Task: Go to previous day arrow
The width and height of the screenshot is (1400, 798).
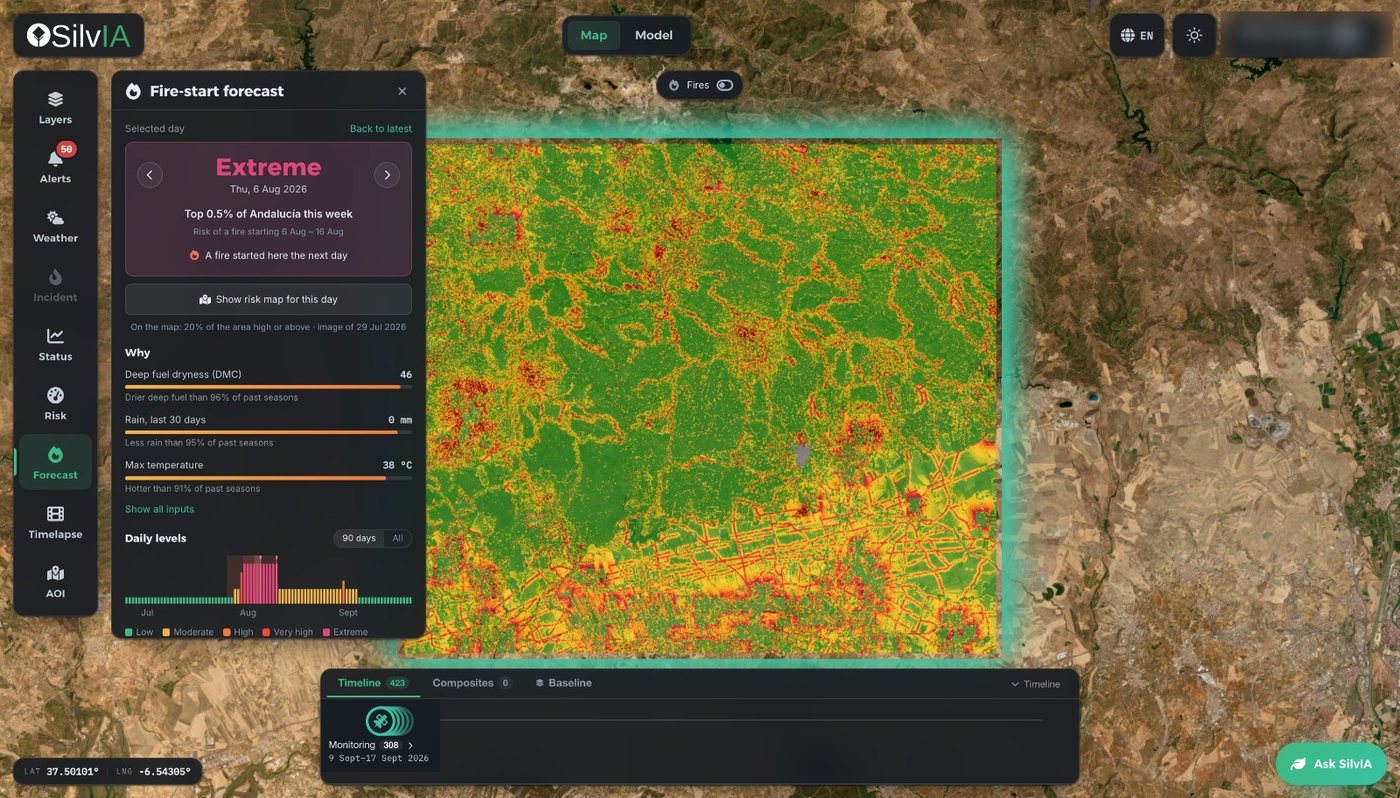Action: [x=149, y=175]
